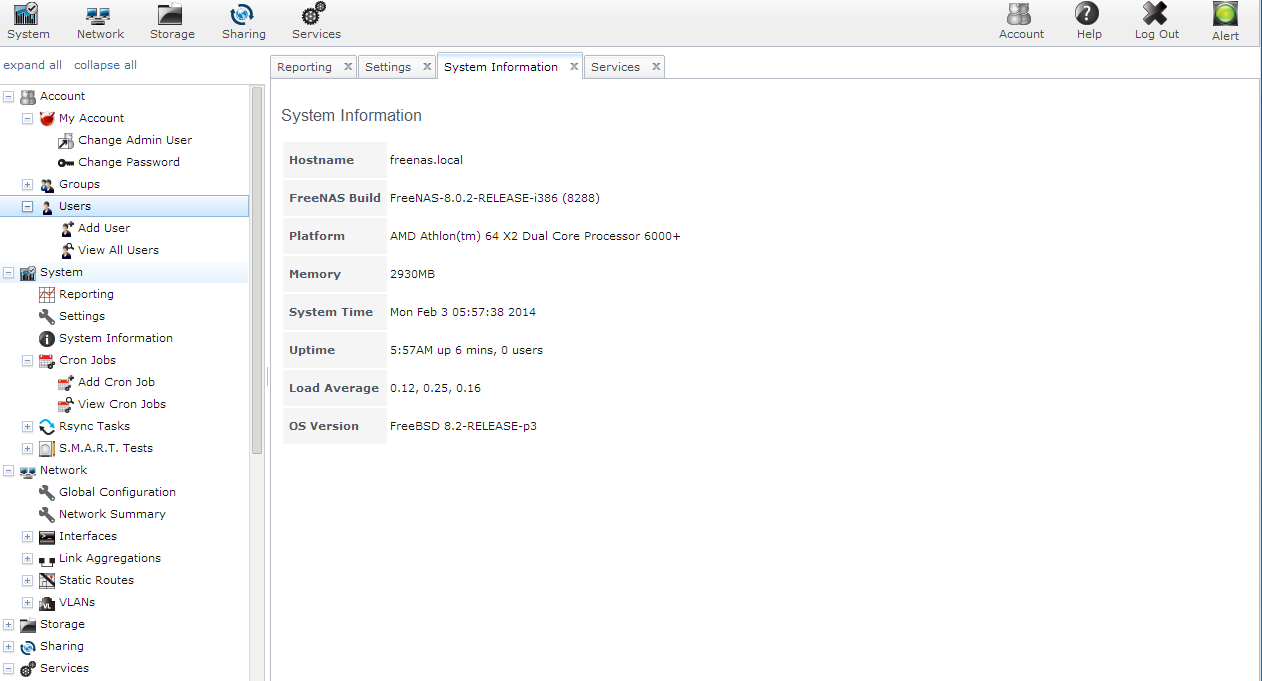Click the Rsync Tasks sync icon
The image size is (1262, 681).
(47, 426)
